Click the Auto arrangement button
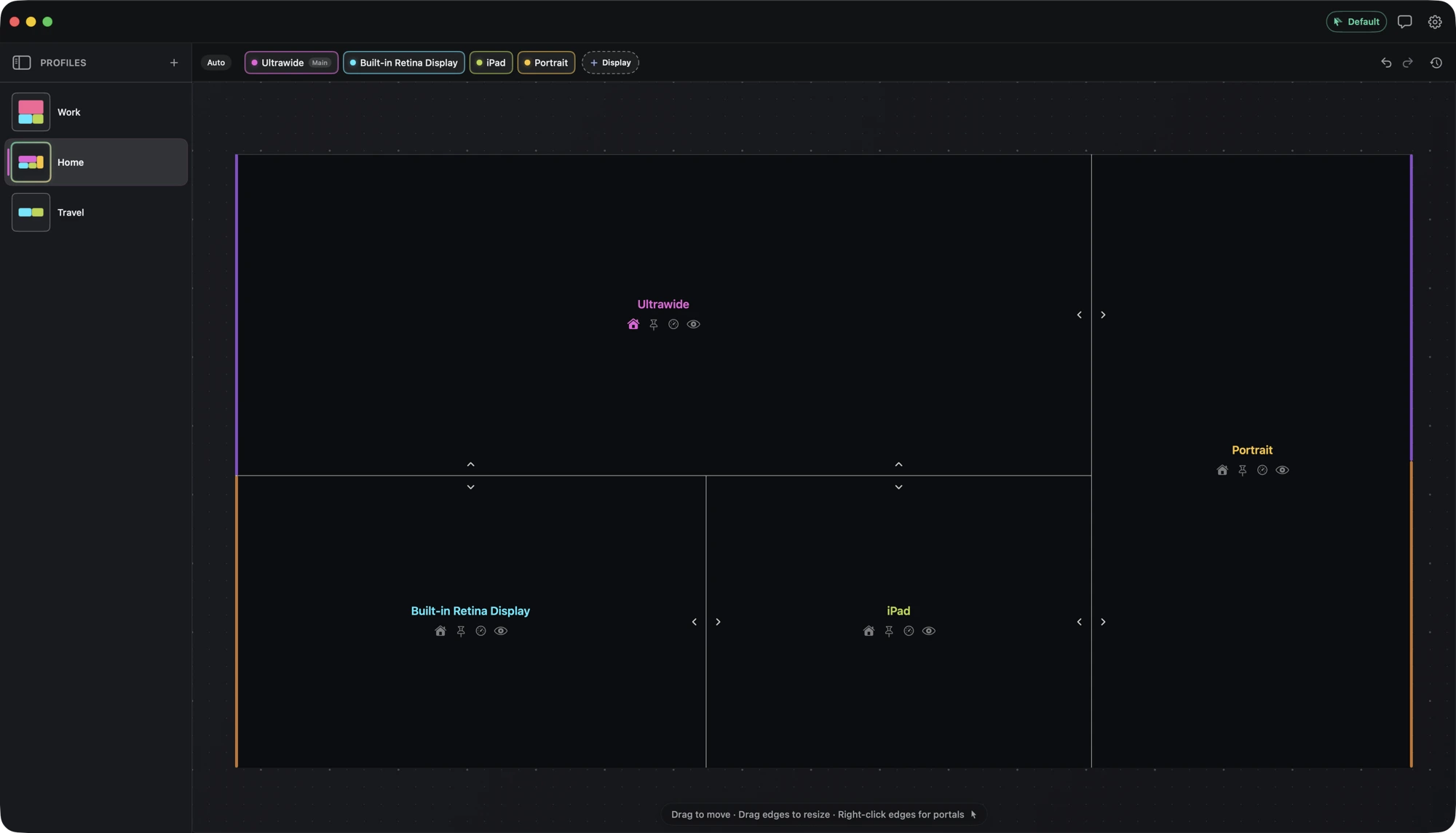Screen dimensions: 1456x833 (216, 63)
